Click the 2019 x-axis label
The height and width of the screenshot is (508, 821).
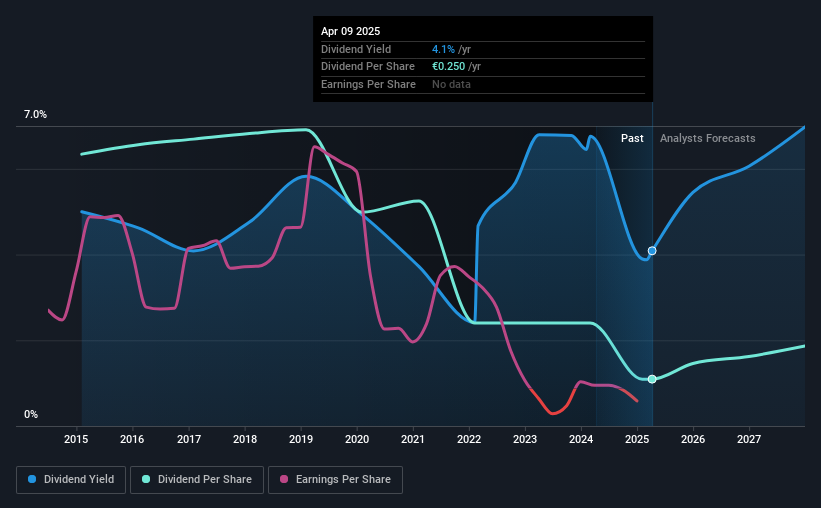pyautogui.click(x=301, y=439)
